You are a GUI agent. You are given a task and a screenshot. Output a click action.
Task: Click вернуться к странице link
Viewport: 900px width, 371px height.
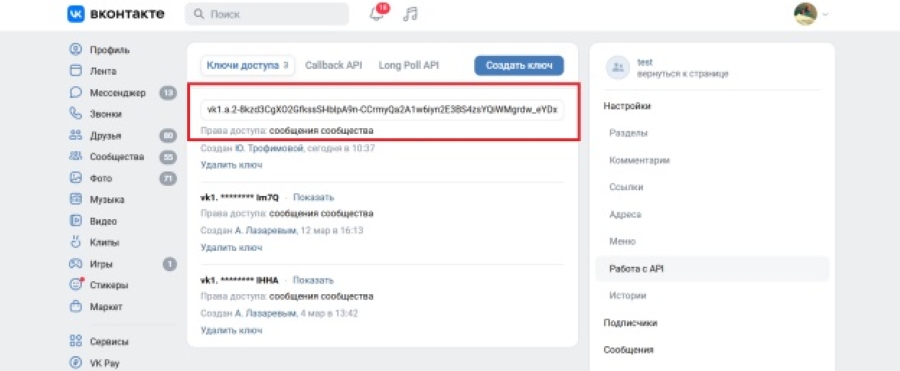682,74
